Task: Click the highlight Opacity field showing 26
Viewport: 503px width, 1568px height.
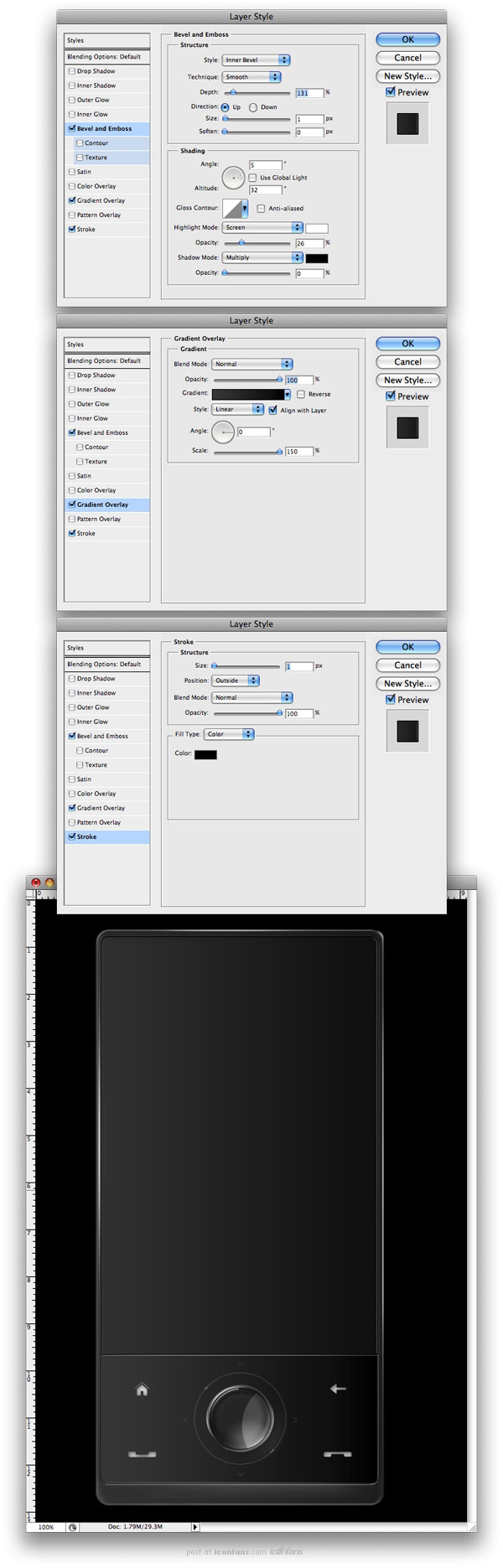Action: click(x=309, y=243)
